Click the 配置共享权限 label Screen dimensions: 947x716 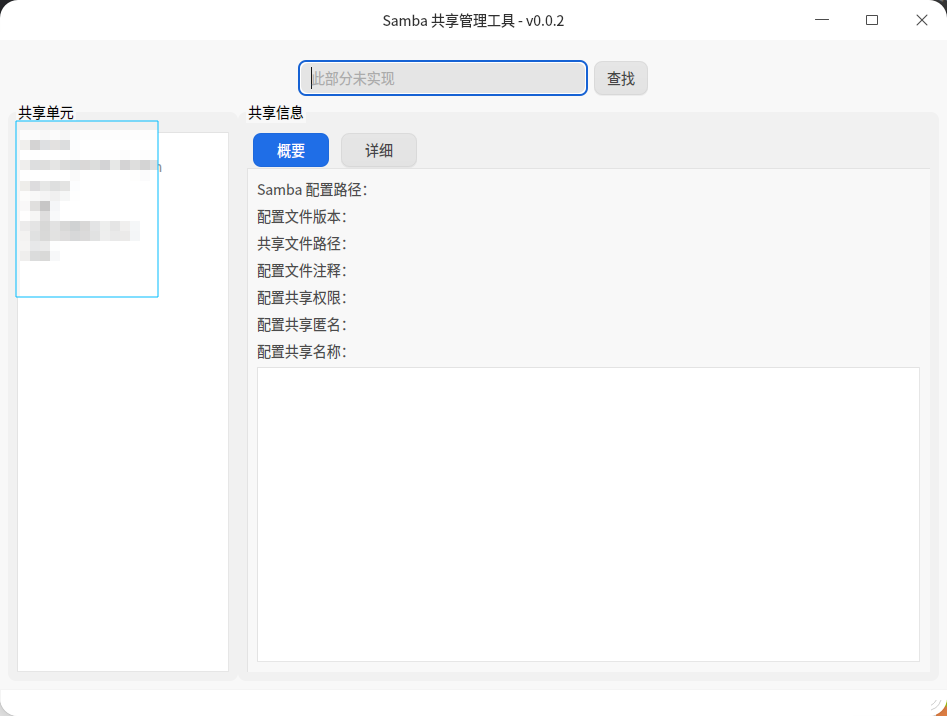tap(302, 298)
